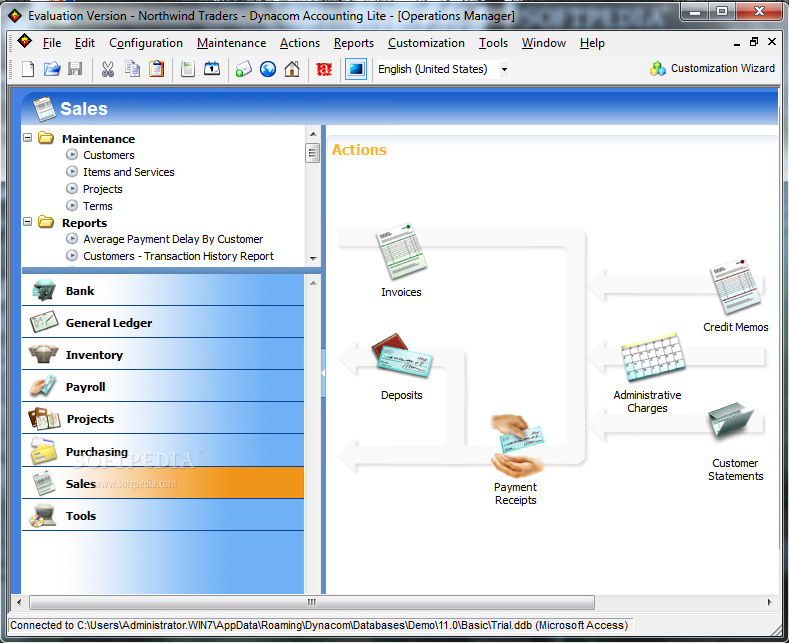789x643 pixels.
Task: Click the red toolbar icon
Action: pyautogui.click(x=324, y=69)
